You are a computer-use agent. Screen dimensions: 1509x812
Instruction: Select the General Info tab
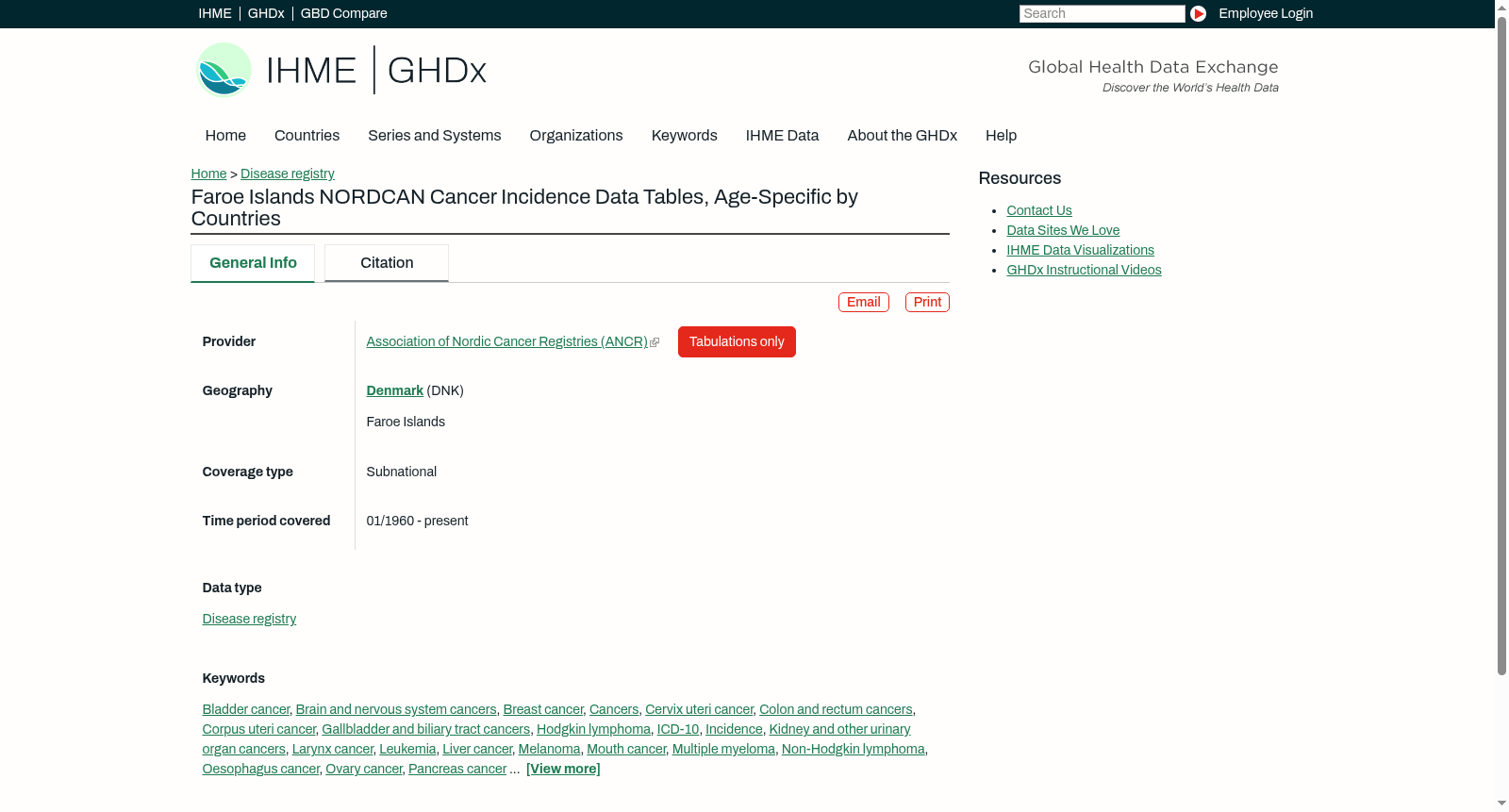tap(253, 263)
